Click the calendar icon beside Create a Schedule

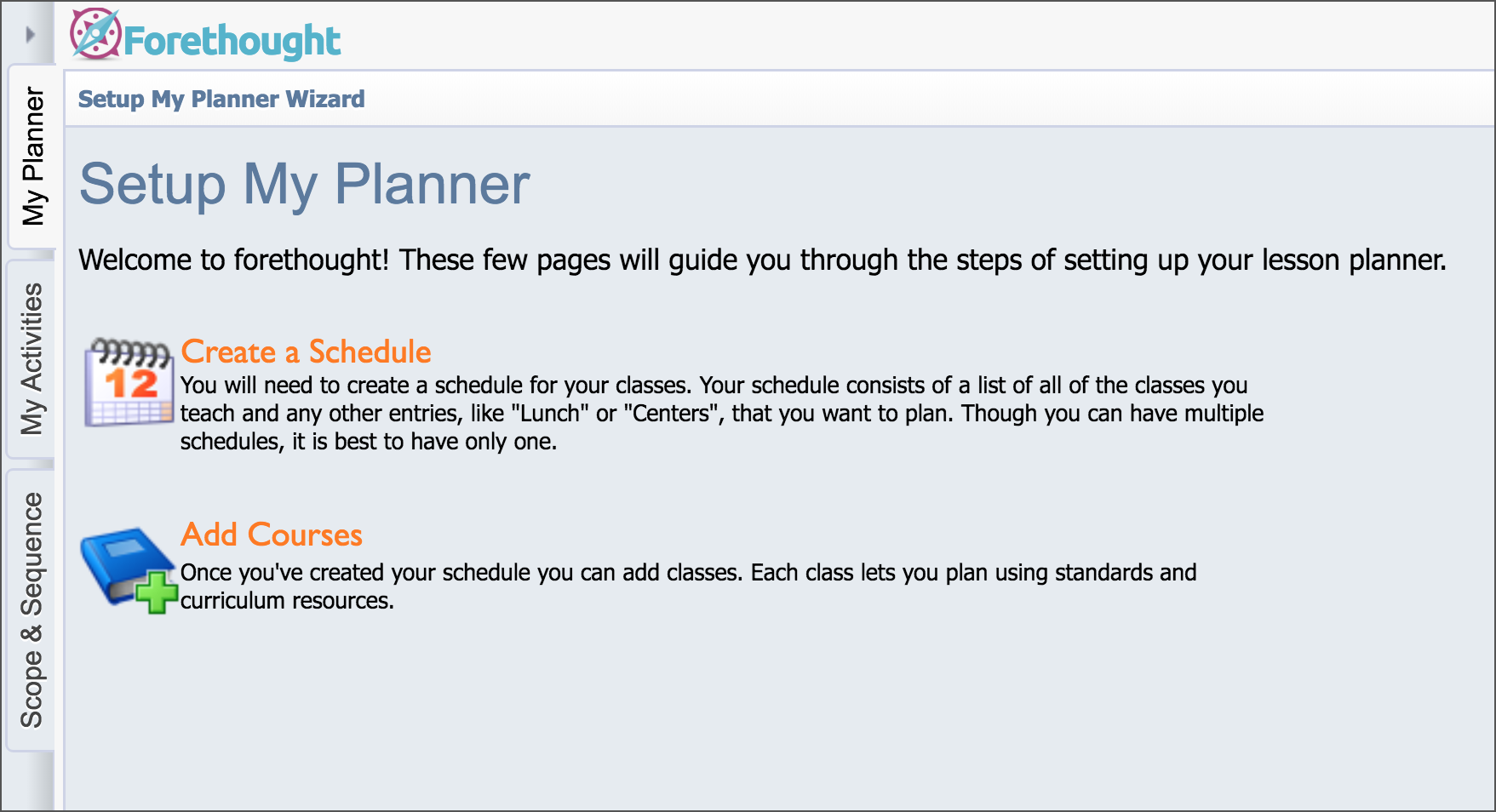pyautogui.click(x=129, y=383)
